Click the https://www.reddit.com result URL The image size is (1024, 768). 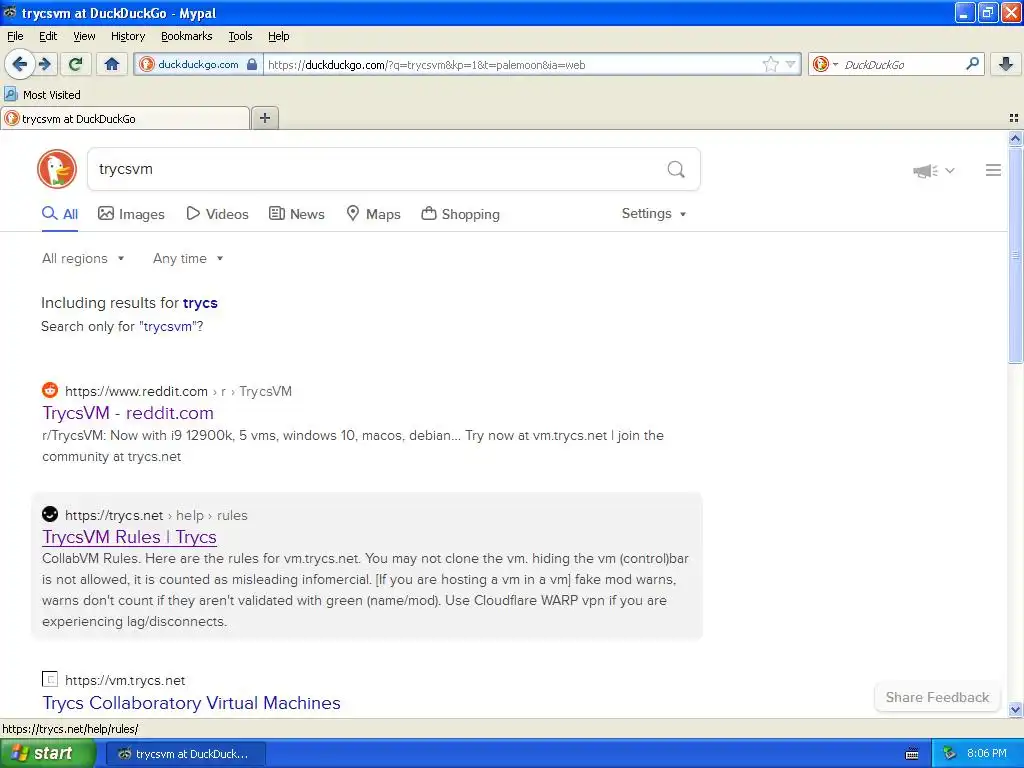(136, 391)
